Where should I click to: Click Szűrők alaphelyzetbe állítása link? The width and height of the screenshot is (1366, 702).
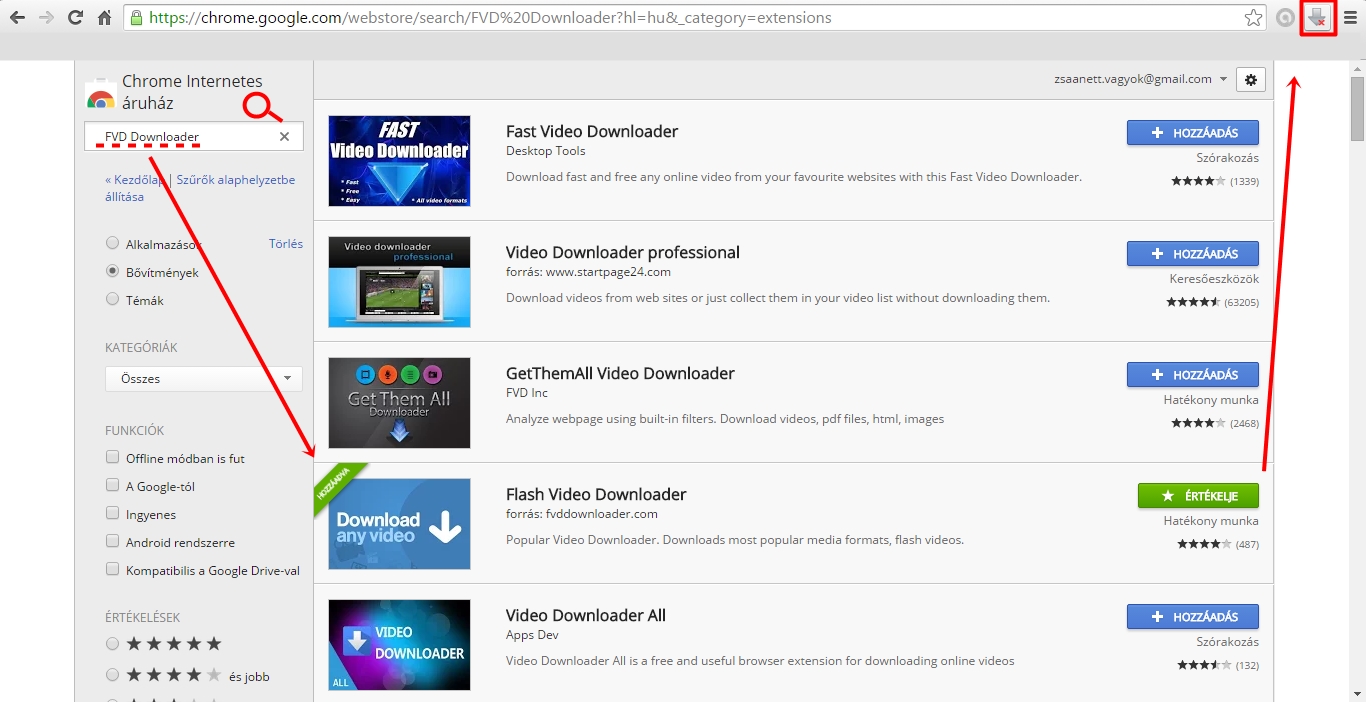tap(200, 188)
